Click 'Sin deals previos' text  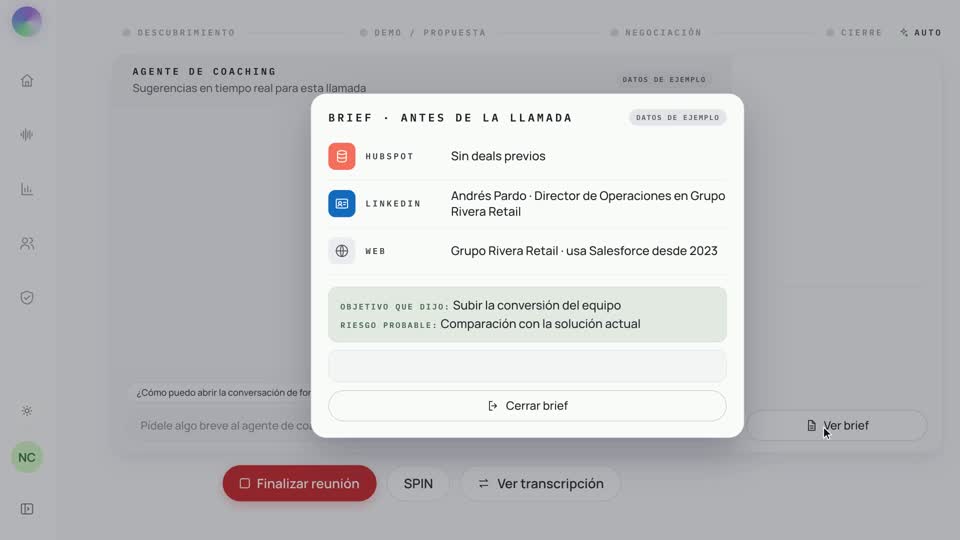point(498,156)
